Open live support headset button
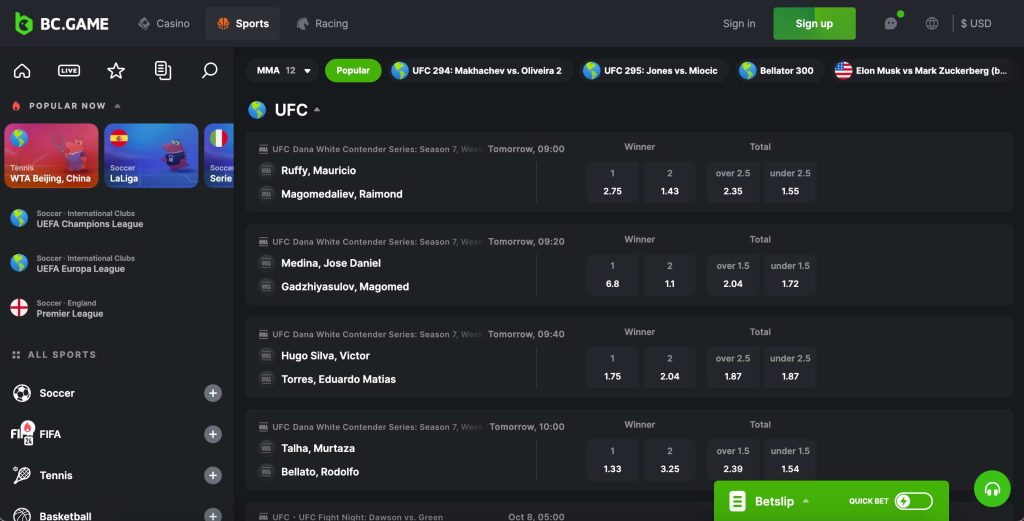 point(992,488)
